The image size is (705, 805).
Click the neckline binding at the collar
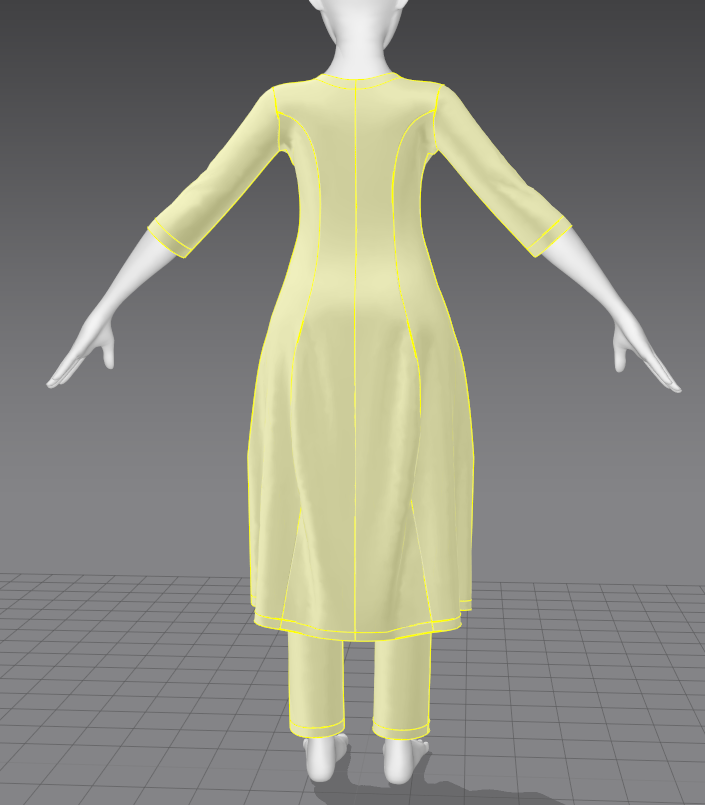(357, 82)
